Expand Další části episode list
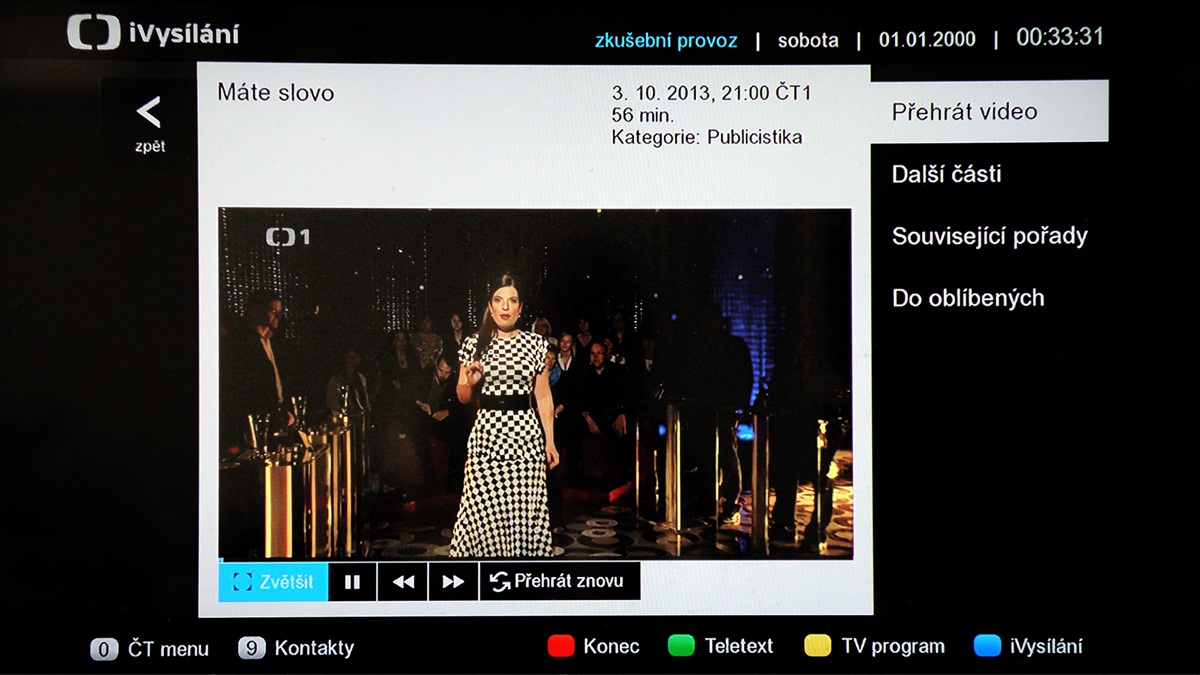The image size is (1200, 675). 946,174
